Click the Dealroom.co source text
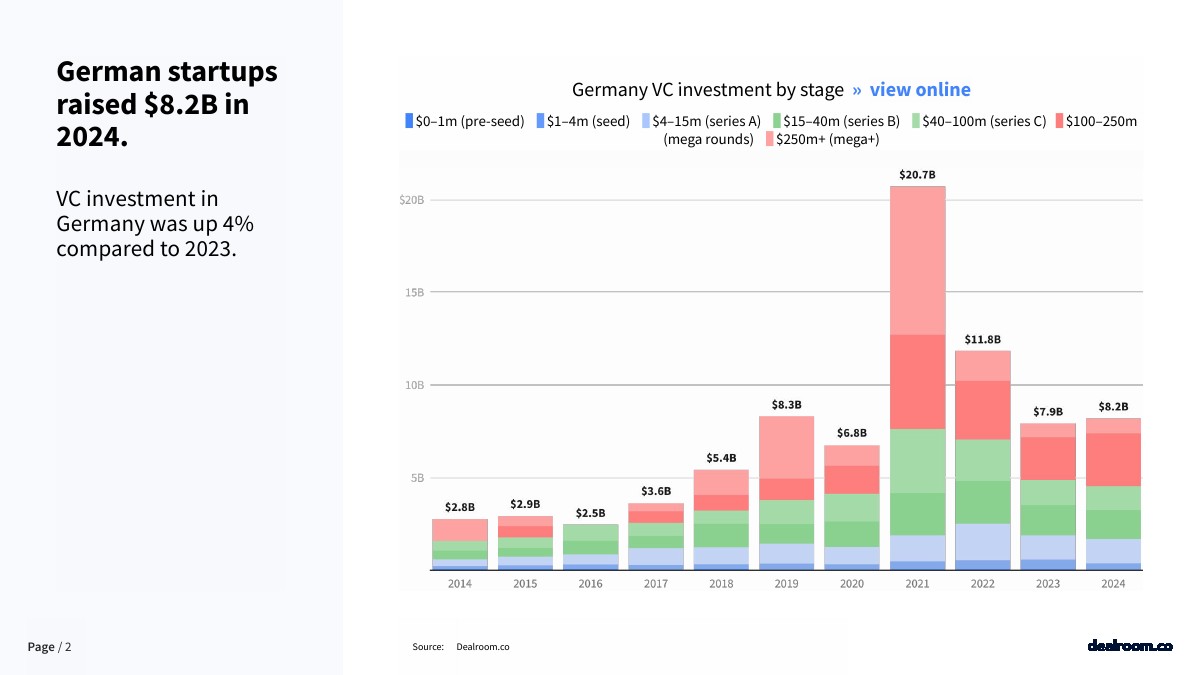 pos(482,647)
